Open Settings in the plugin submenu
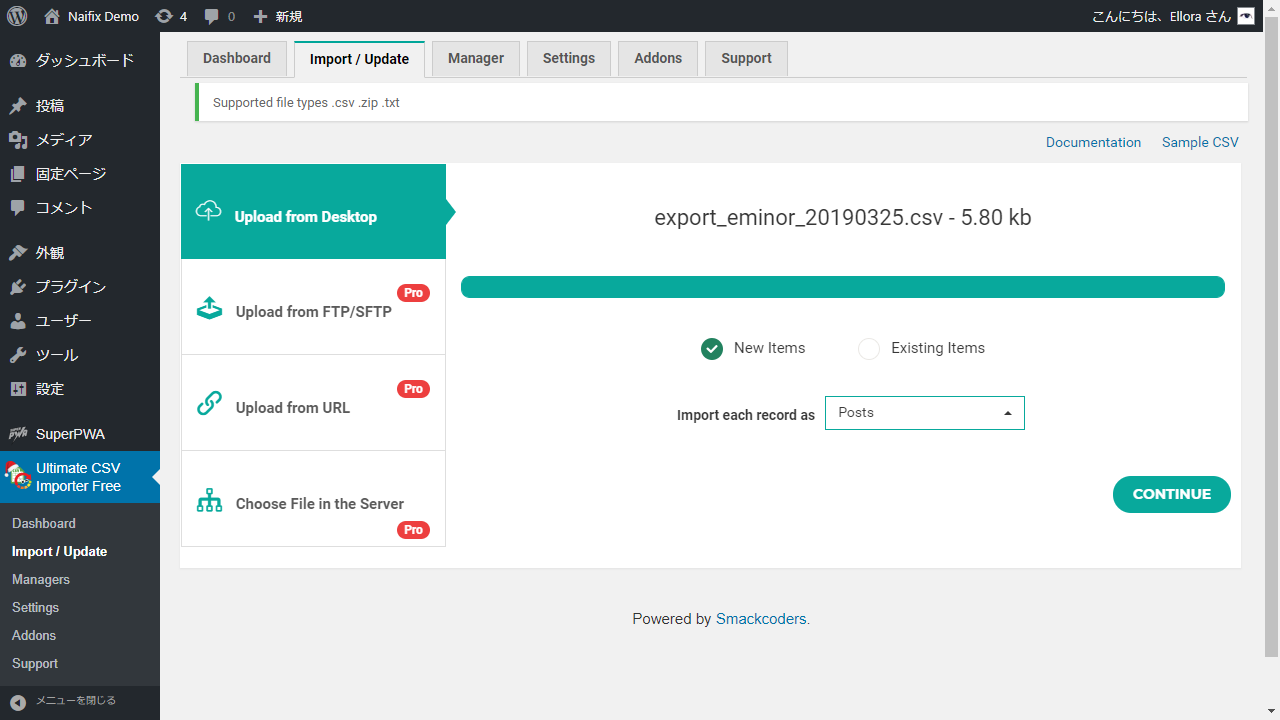 (x=35, y=607)
